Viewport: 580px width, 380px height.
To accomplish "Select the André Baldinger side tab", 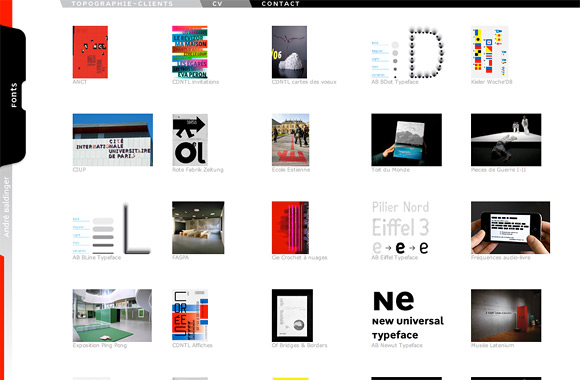I will pyautogui.click(x=6, y=207).
